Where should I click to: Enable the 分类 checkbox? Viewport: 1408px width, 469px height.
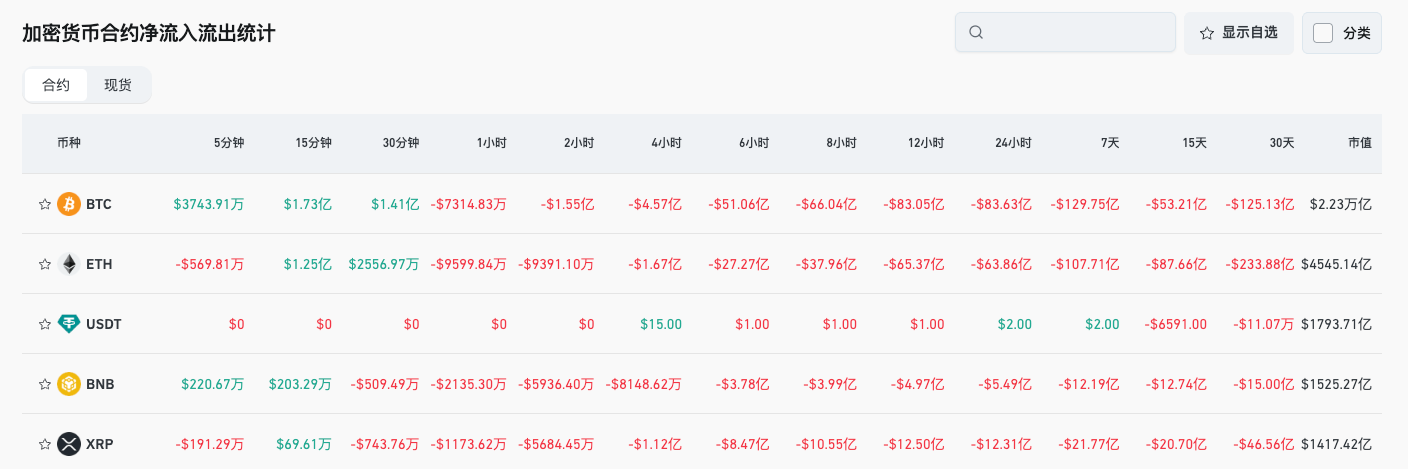(1323, 33)
